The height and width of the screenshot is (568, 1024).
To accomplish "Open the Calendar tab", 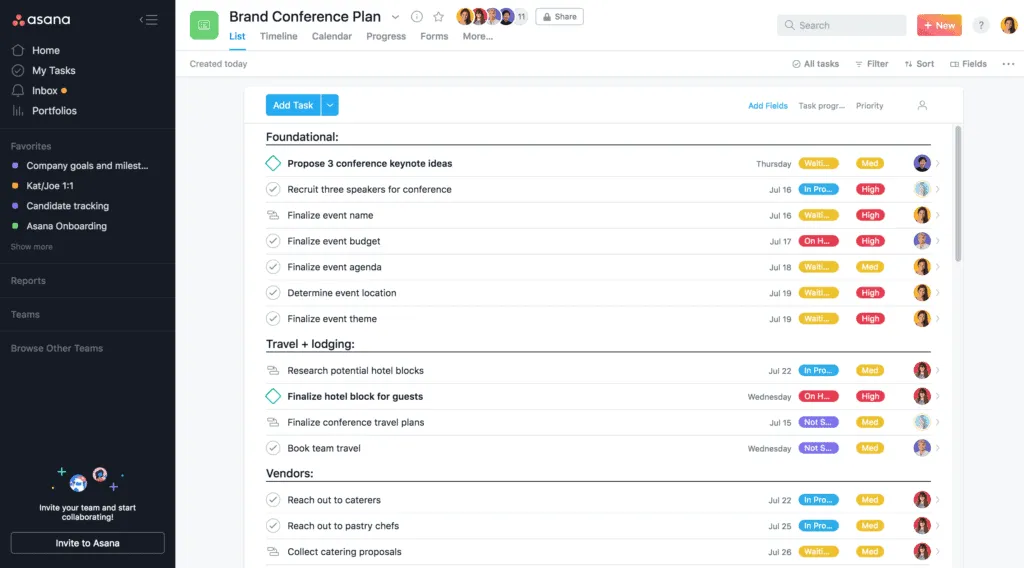I will [x=331, y=36].
